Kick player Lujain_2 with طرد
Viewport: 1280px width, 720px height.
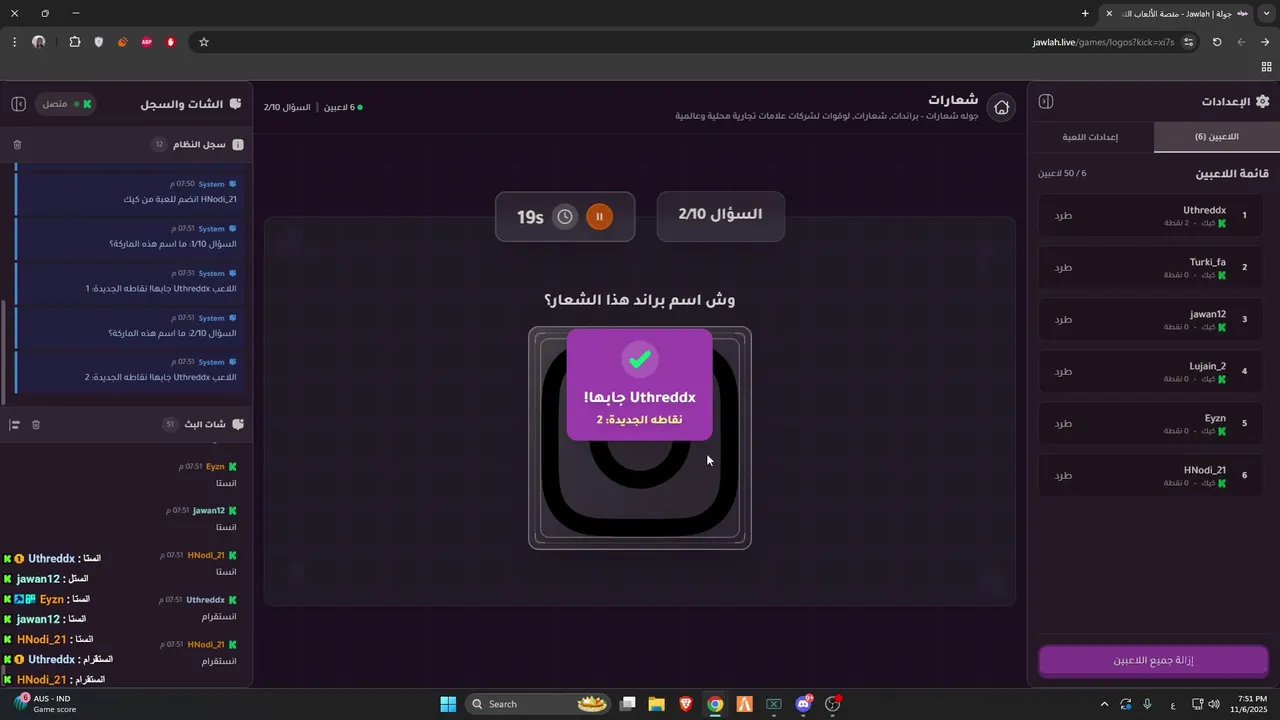click(1062, 371)
